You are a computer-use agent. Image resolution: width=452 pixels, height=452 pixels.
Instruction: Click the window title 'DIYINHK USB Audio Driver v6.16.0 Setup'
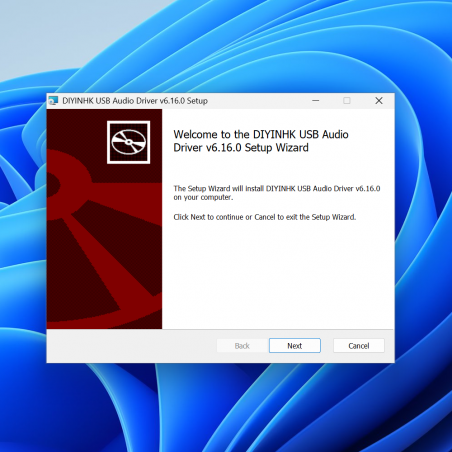coord(135,101)
